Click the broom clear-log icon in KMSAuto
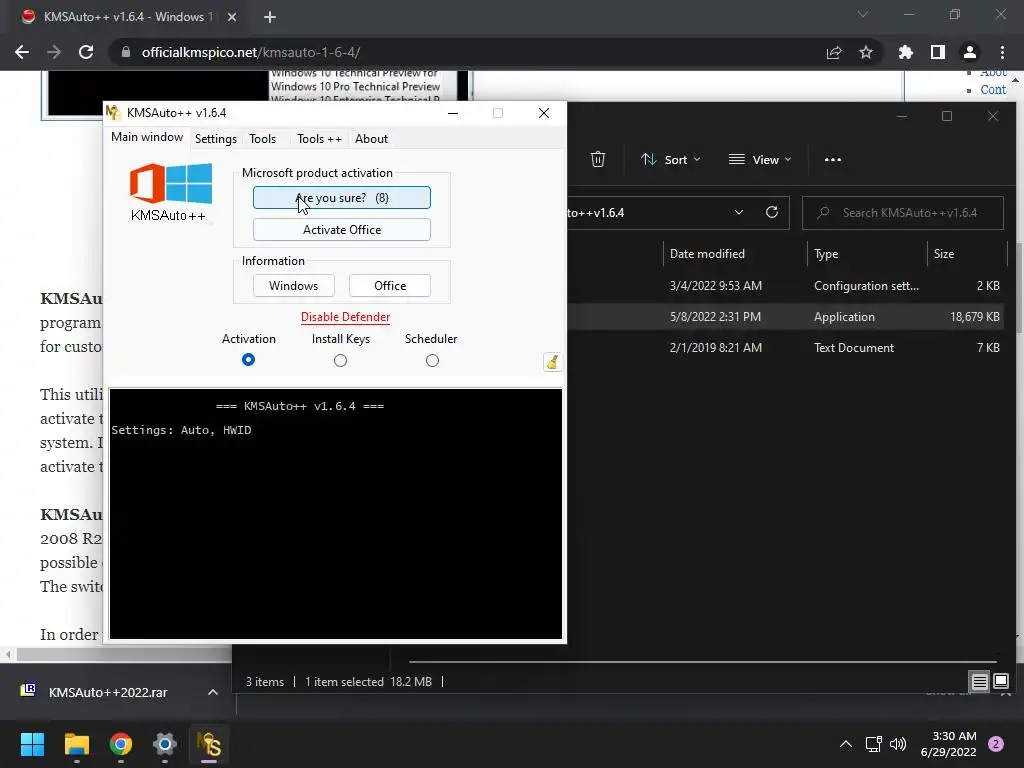 [x=552, y=362]
